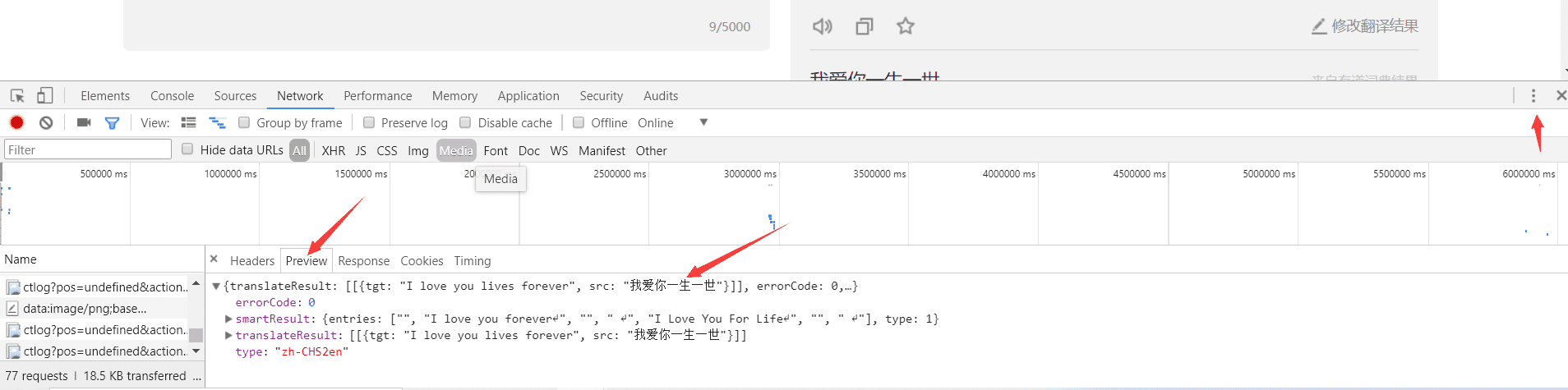Collapse the root JSON preview object
Viewport: 1568px width, 390px height.
pos(216,286)
